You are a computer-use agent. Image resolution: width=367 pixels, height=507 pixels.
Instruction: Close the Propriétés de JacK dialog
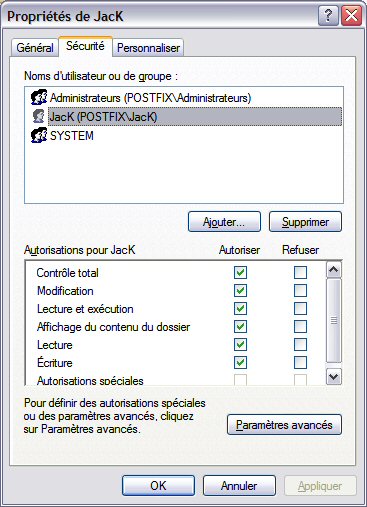click(351, 16)
